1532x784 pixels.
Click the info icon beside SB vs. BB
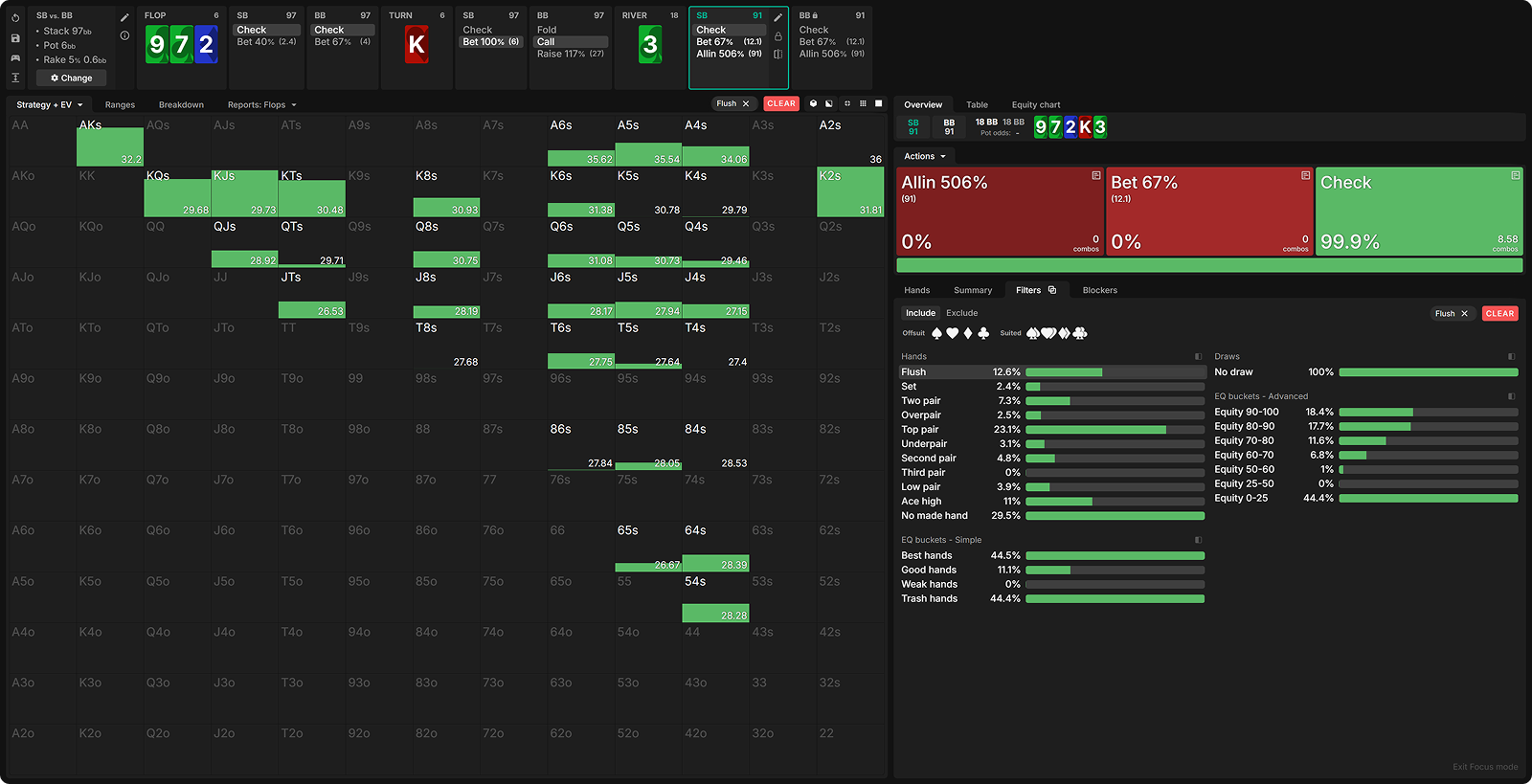click(124, 35)
